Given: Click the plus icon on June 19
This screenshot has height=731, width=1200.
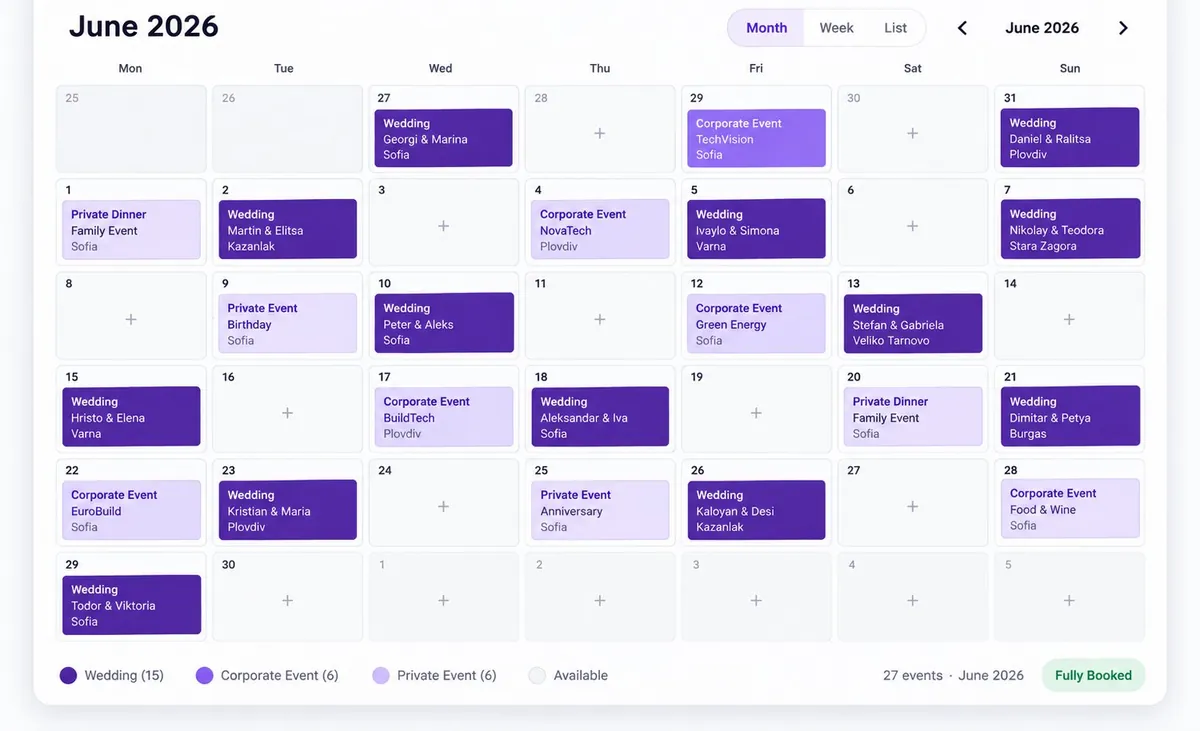Looking at the screenshot, I should pos(756,413).
